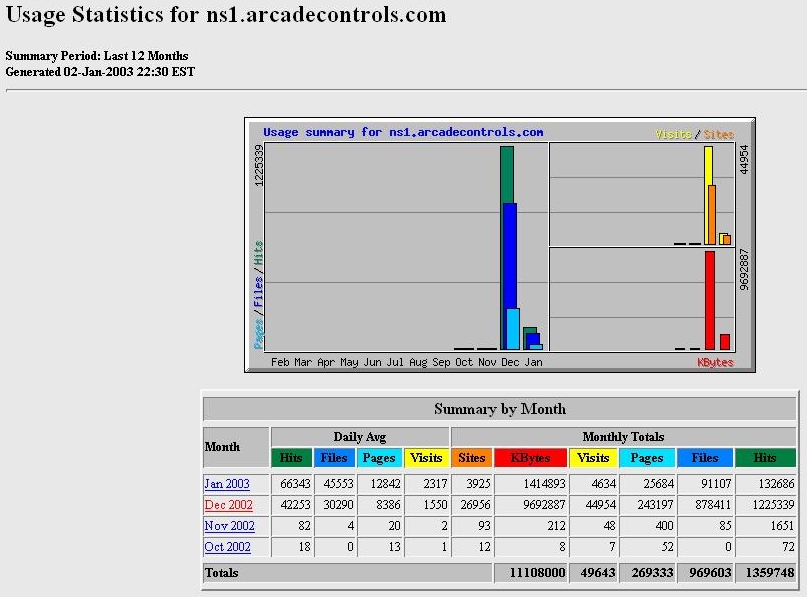Click the tall green December hits bar

[x=507, y=175]
